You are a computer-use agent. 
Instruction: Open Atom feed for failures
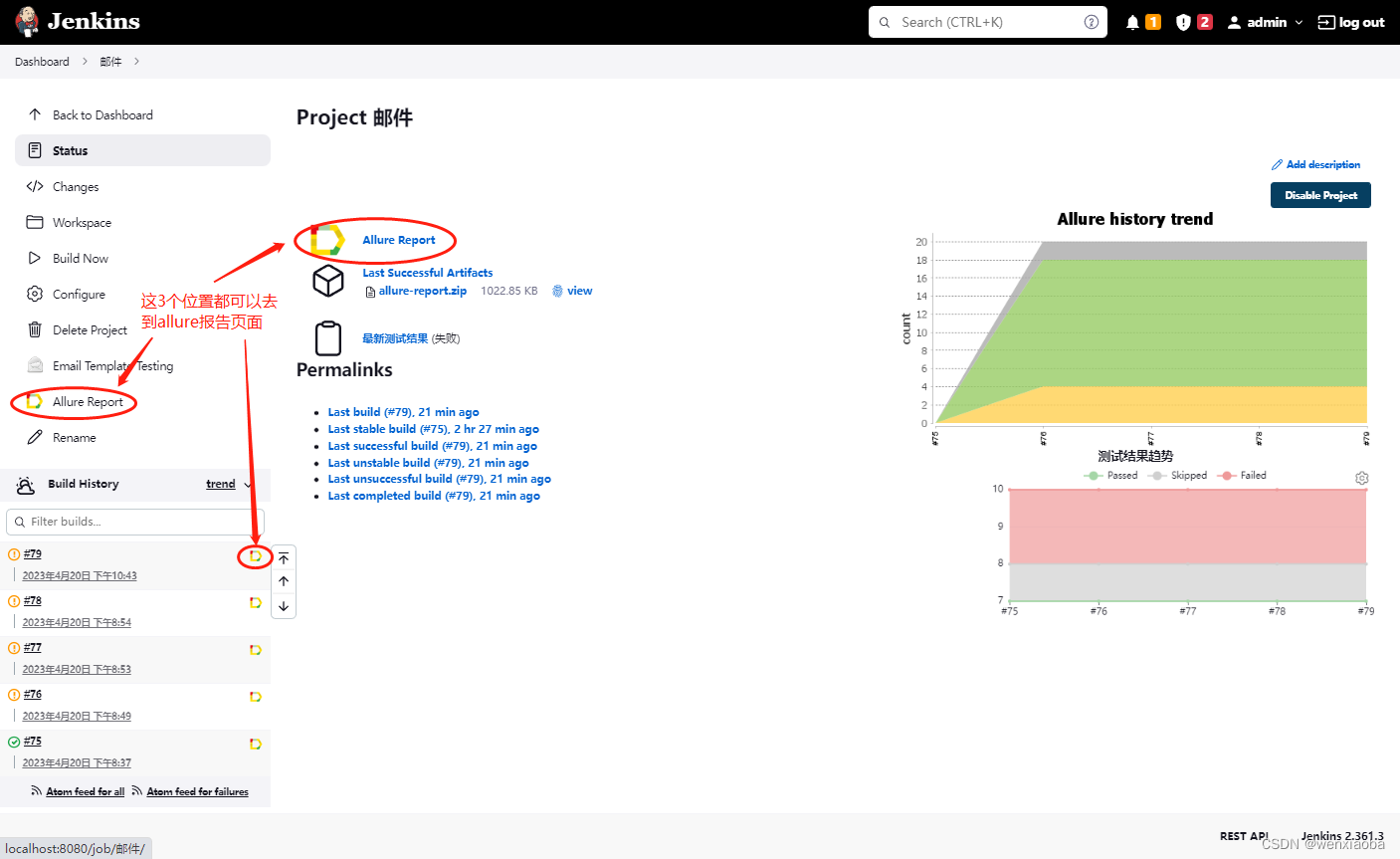[198, 791]
